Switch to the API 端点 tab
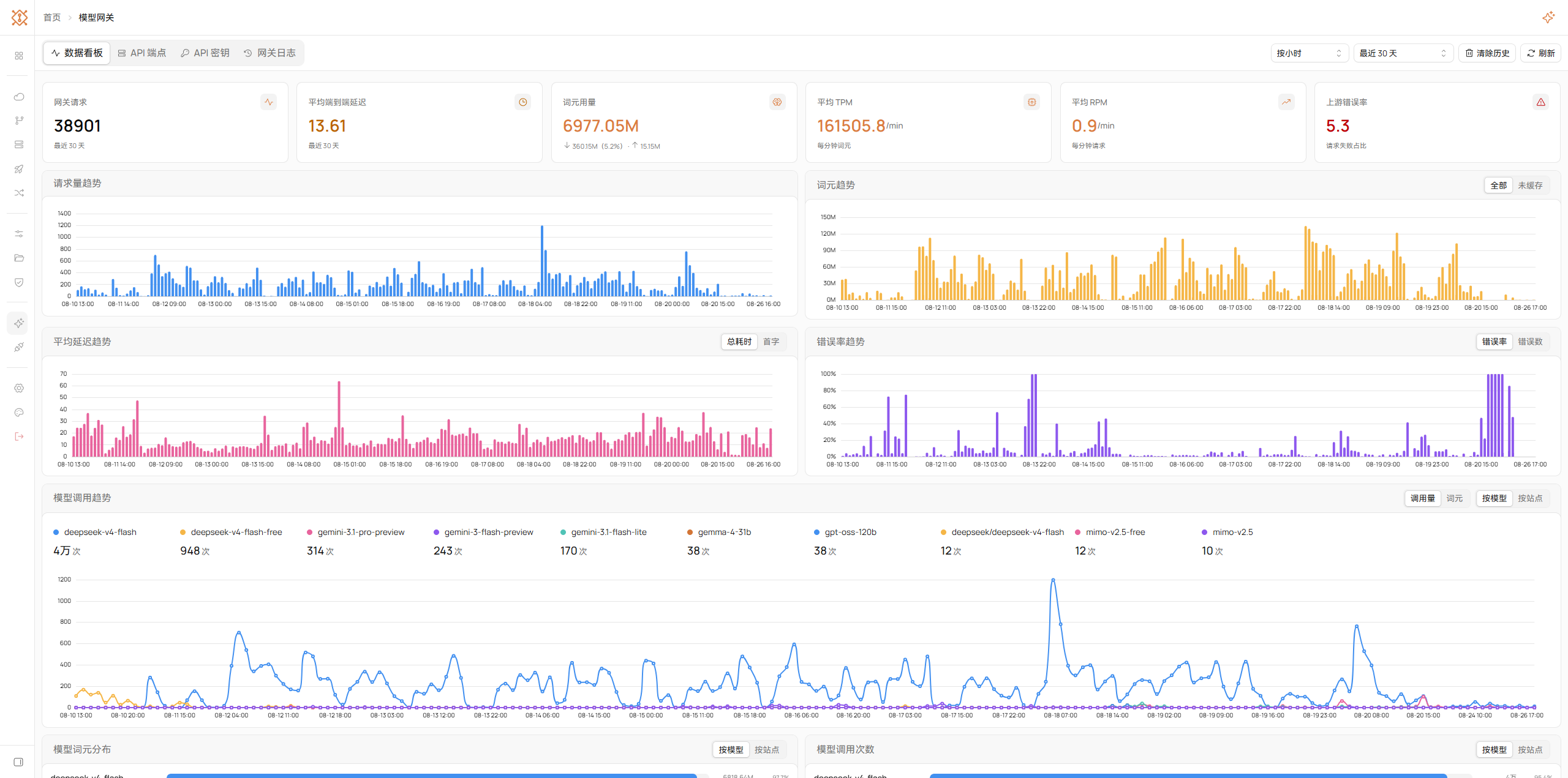 [142, 53]
